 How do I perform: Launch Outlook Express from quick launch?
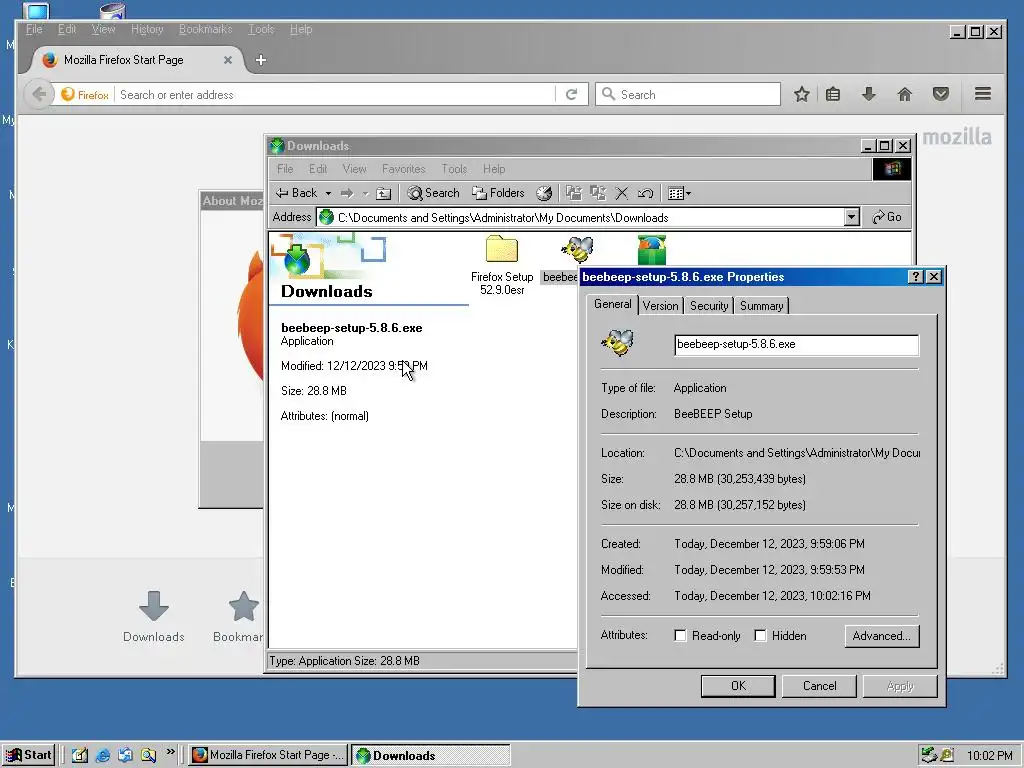(125, 755)
